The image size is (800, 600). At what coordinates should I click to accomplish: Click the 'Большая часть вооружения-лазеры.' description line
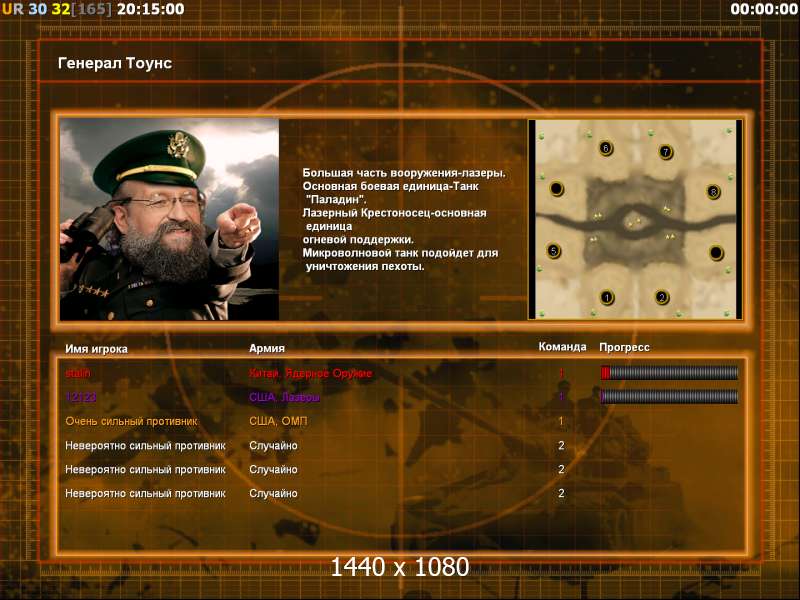point(404,173)
